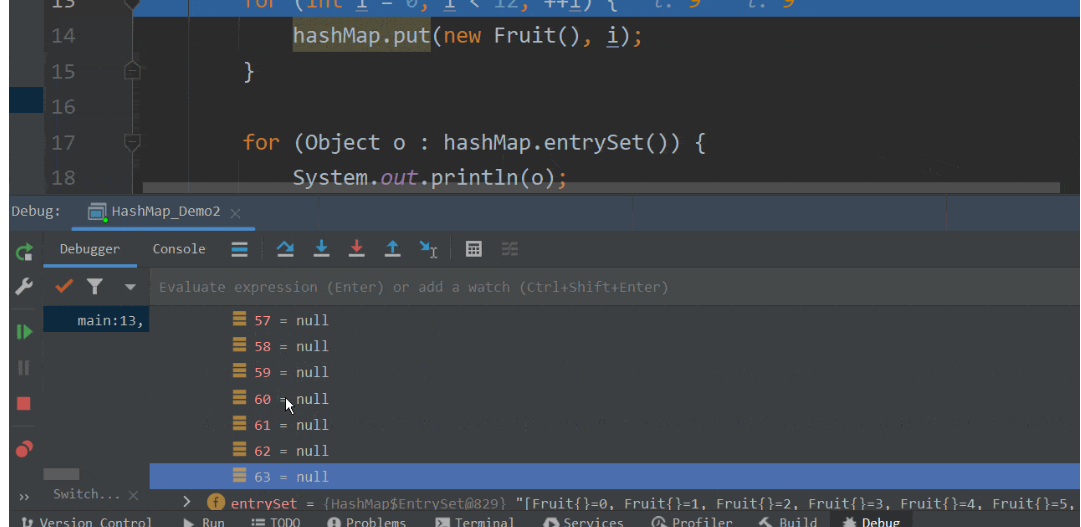Click the hashMap.put call on line 14
Screen dimensions: 1081x527
pyautogui.click(x=362, y=36)
